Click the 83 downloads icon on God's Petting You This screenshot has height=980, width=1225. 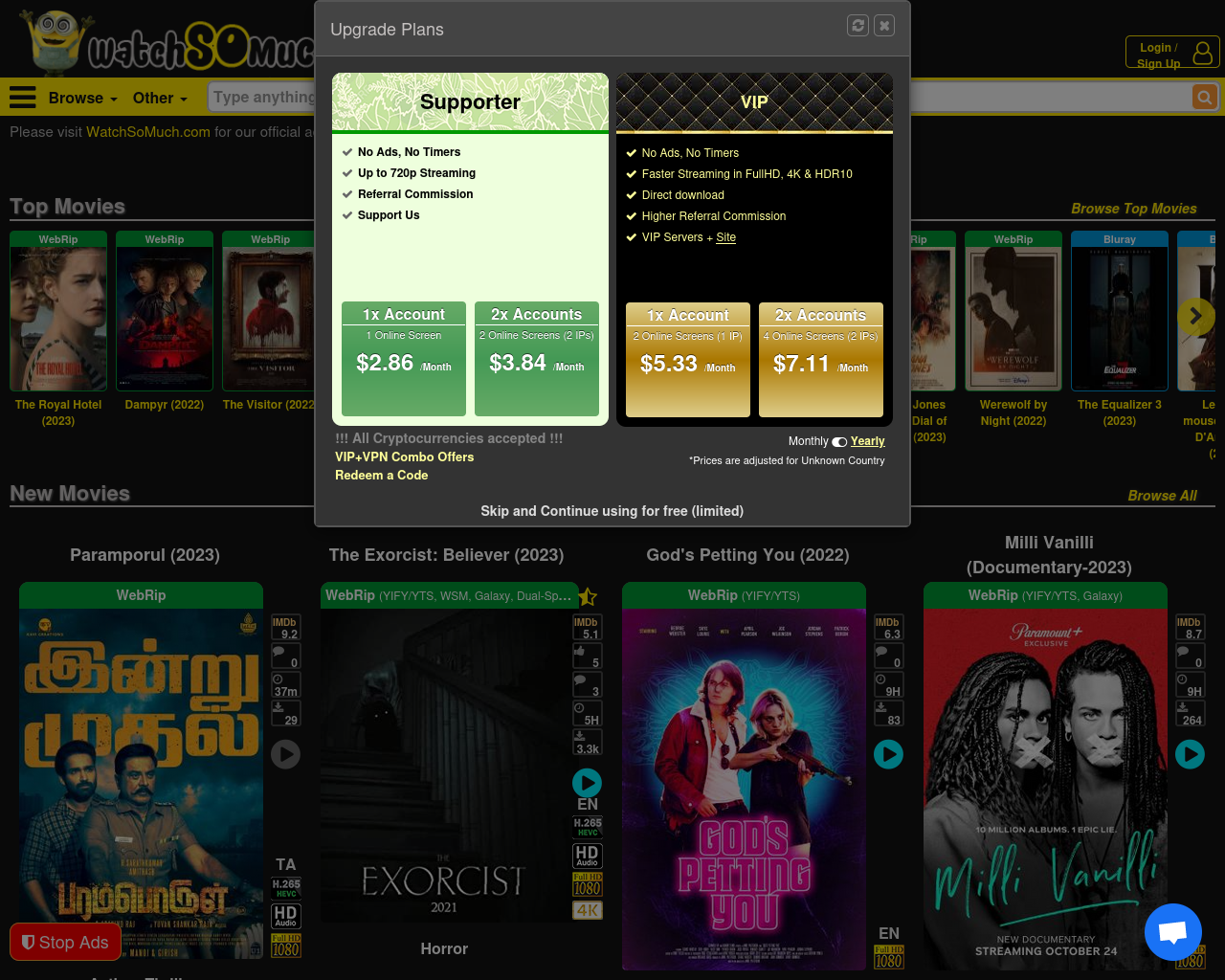[x=888, y=714]
